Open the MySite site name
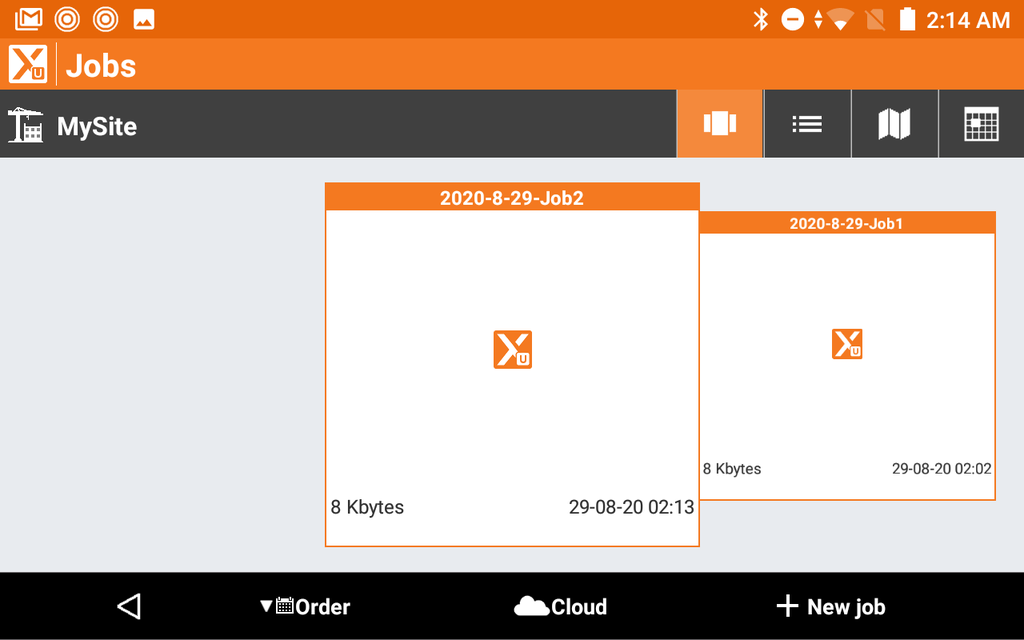 coord(97,127)
